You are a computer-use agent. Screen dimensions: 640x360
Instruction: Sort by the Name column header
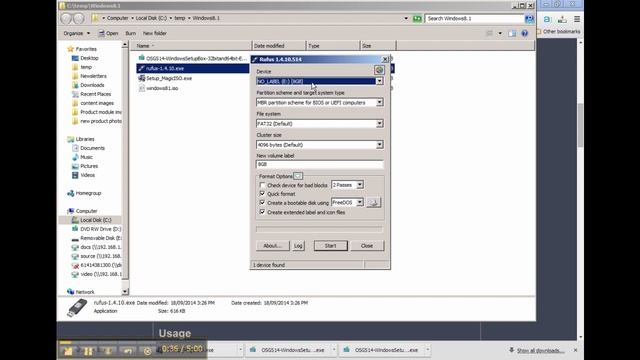pyautogui.click(x=191, y=46)
